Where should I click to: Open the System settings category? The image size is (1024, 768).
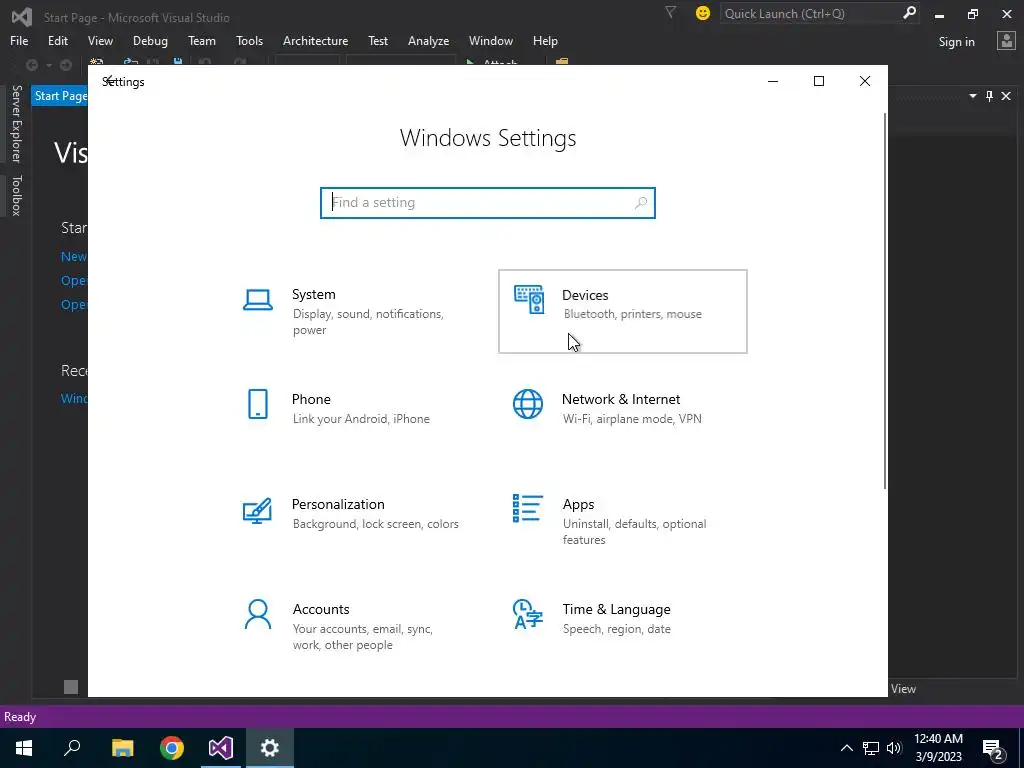pos(353,312)
